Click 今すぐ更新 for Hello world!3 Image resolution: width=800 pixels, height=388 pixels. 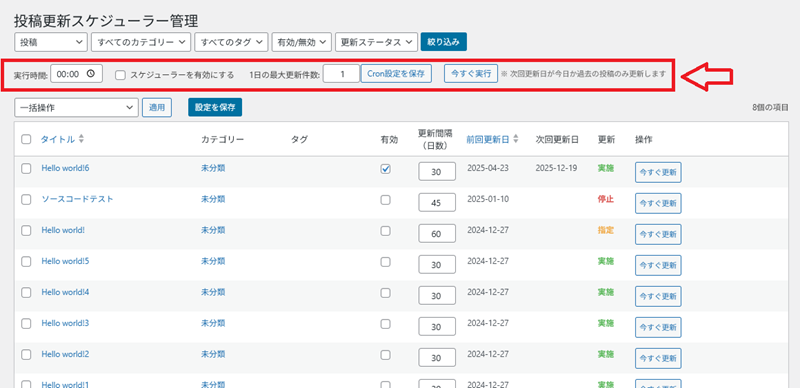pyautogui.click(x=658, y=327)
